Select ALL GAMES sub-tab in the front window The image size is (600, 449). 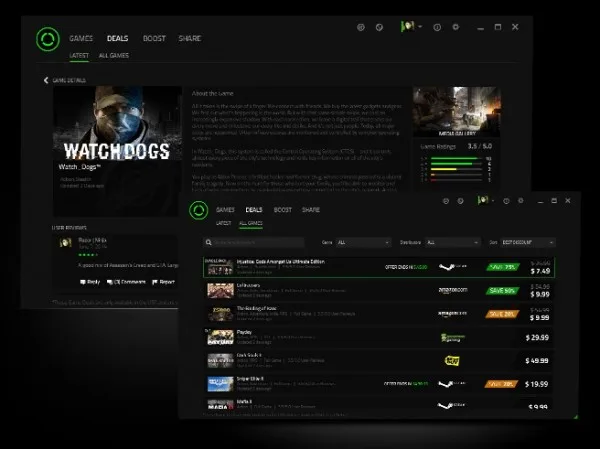click(251, 223)
